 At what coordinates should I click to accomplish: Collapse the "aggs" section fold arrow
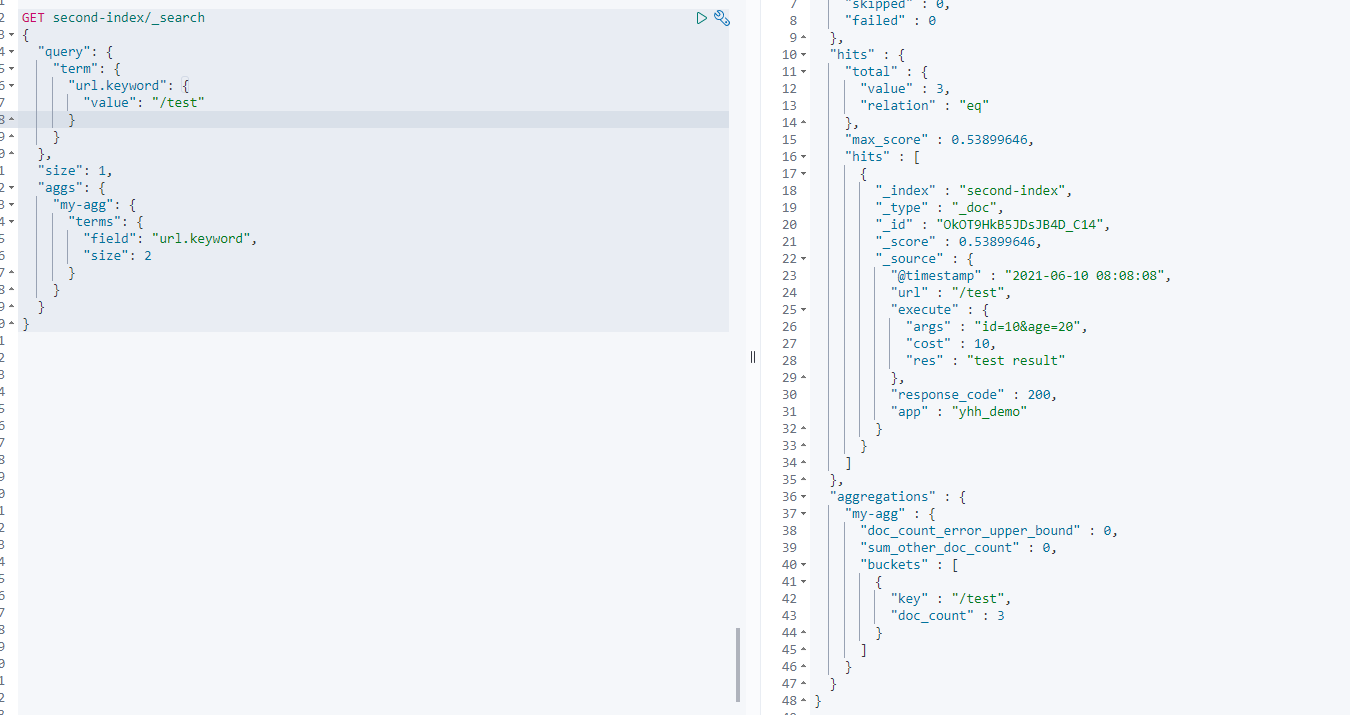11,187
